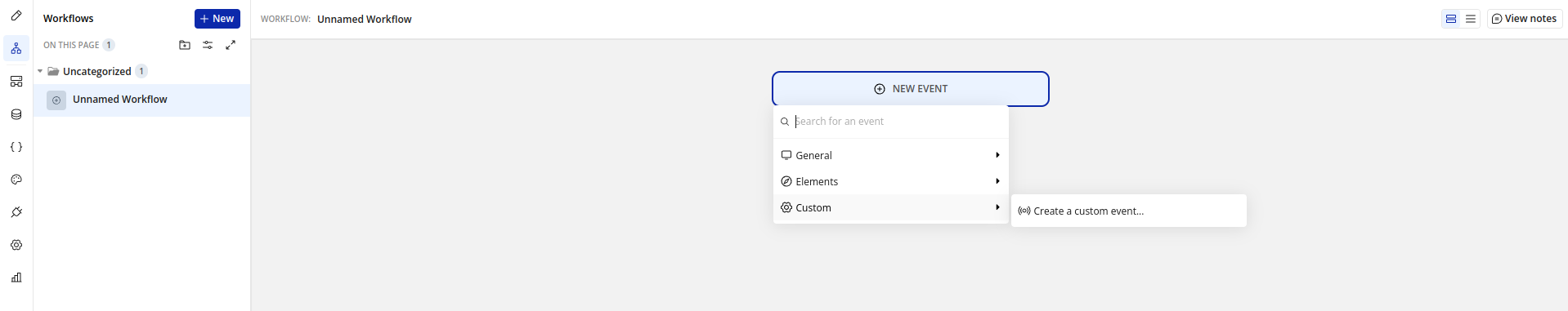
Task: Open the Settings gear sidebar icon
Action: click(16, 245)
